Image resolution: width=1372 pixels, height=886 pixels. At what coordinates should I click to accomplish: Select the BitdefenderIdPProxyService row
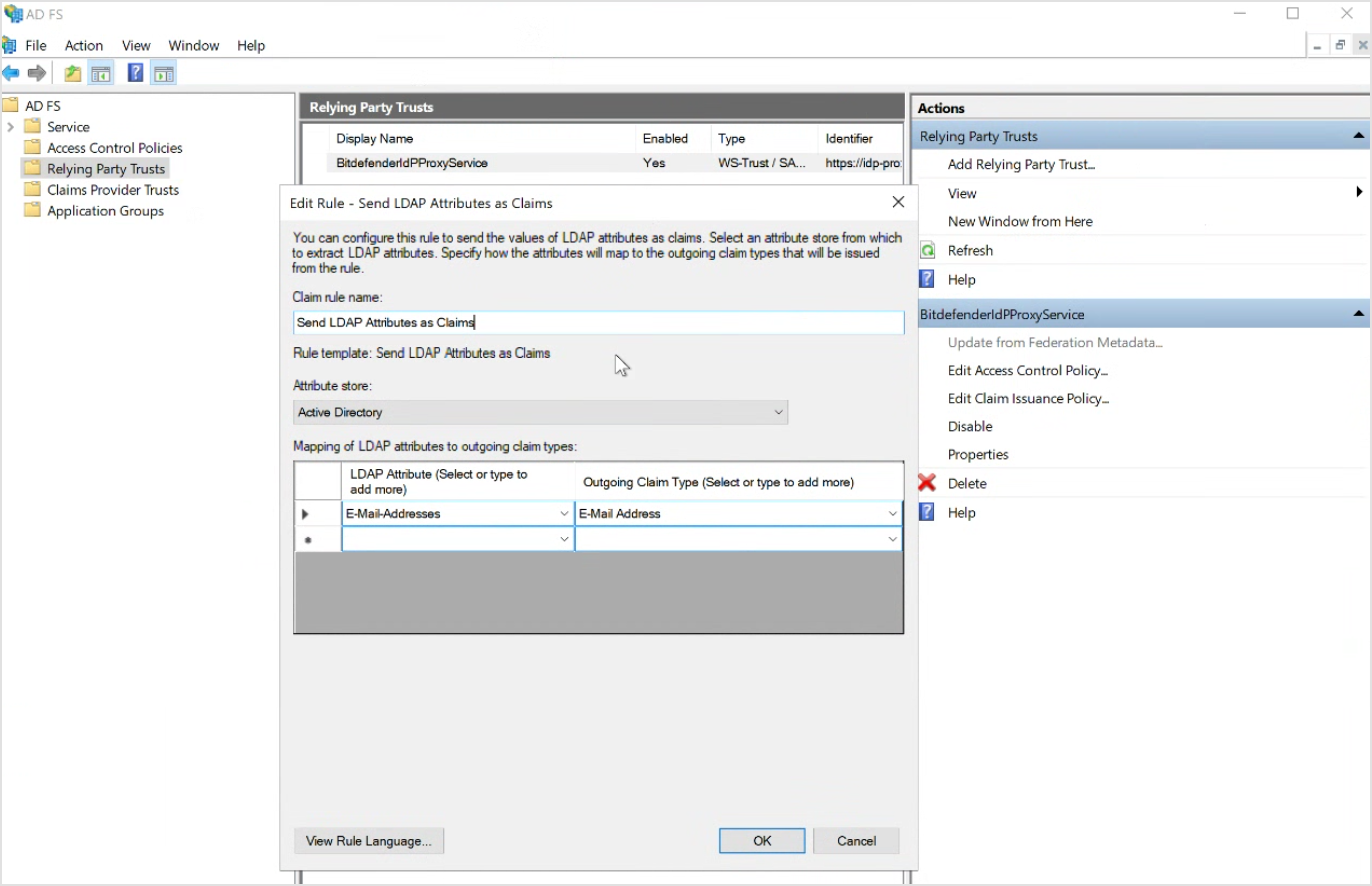click(x=615, y=163)
